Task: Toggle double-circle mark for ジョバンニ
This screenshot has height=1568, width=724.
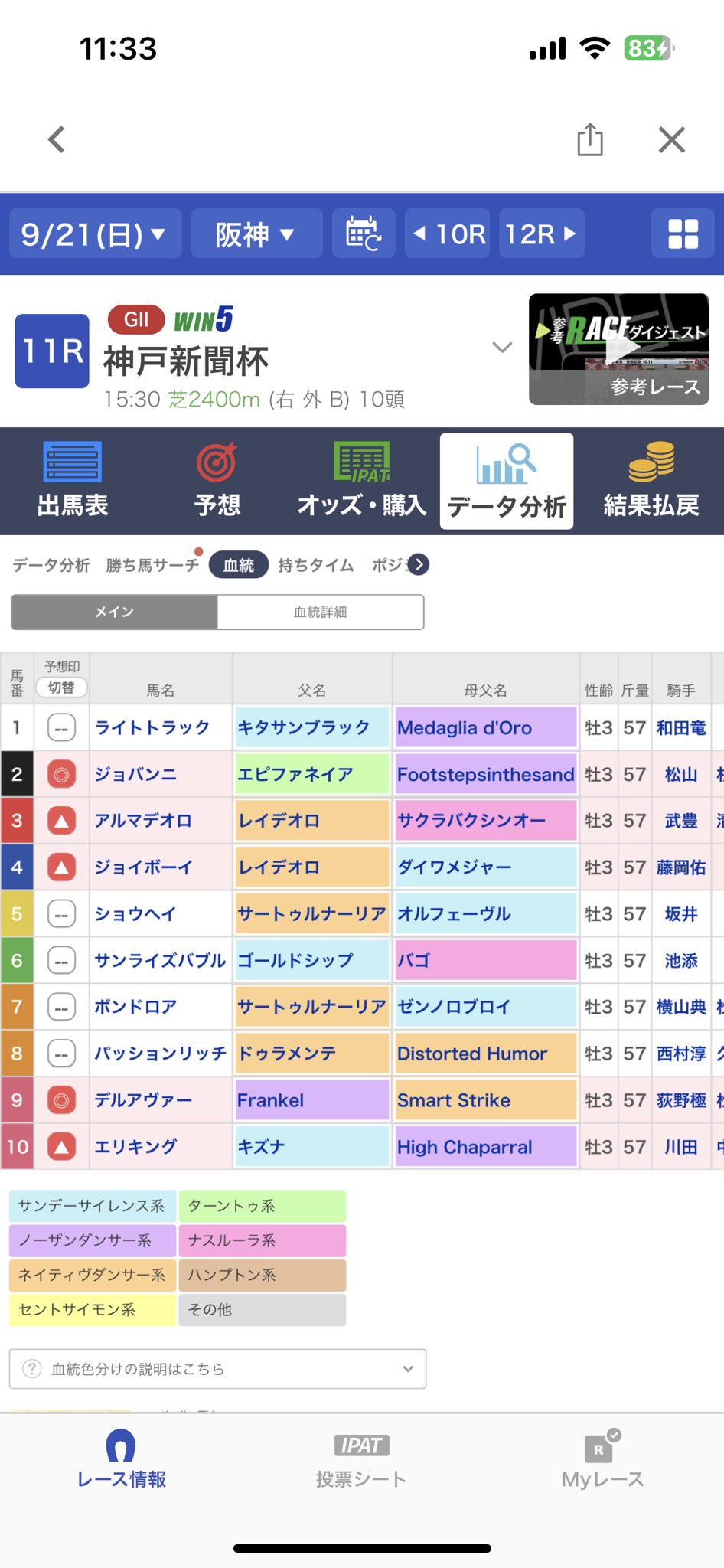Action: (61, 774)
